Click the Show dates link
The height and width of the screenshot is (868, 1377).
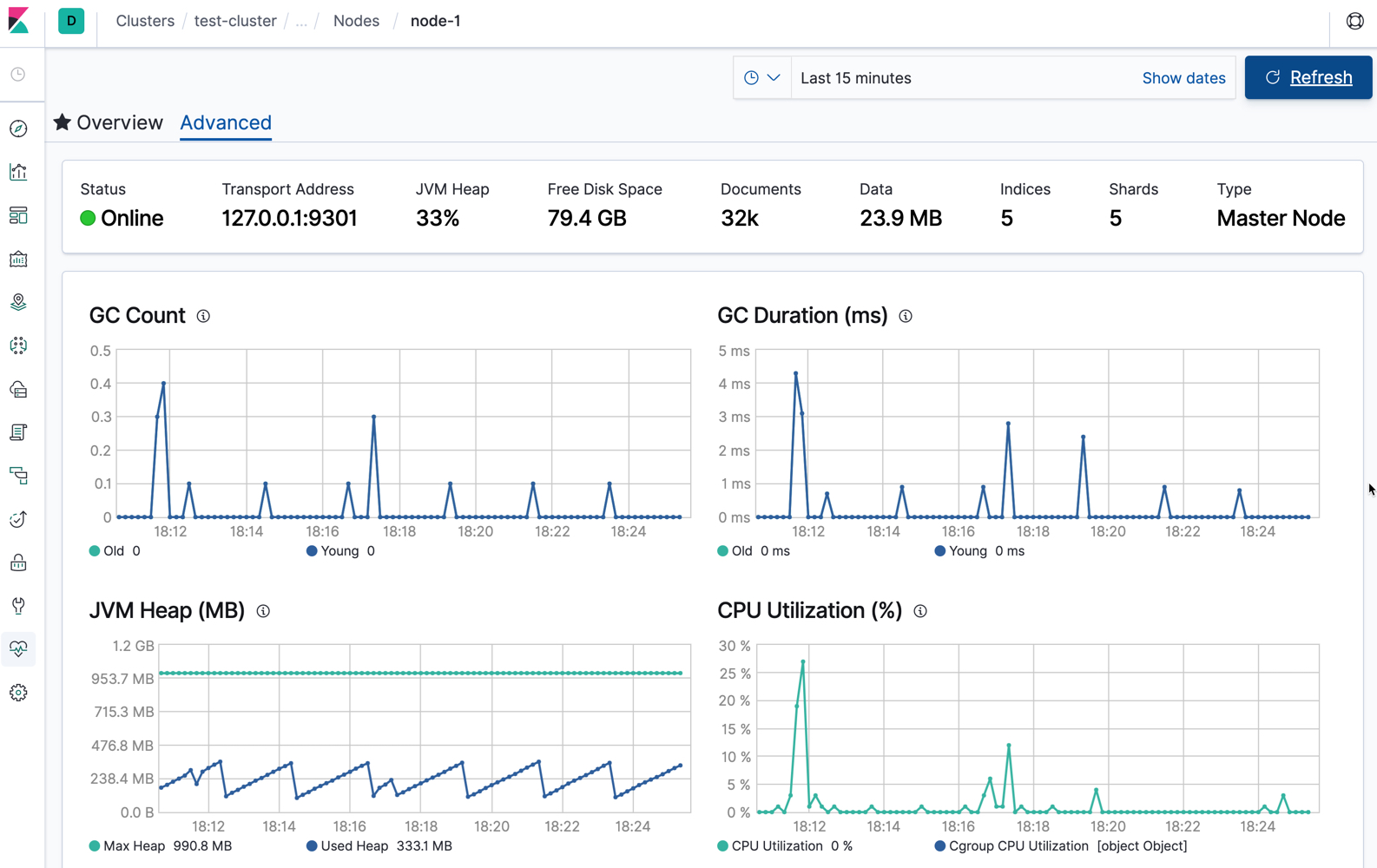[x=1183, y=78]
